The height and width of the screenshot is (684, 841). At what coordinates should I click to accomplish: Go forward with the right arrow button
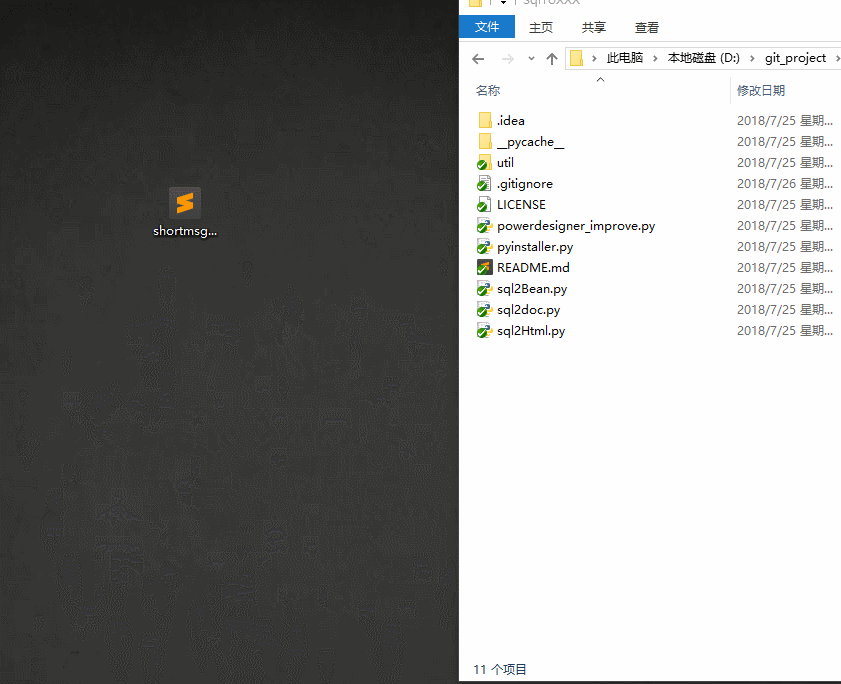pos(507,58)
